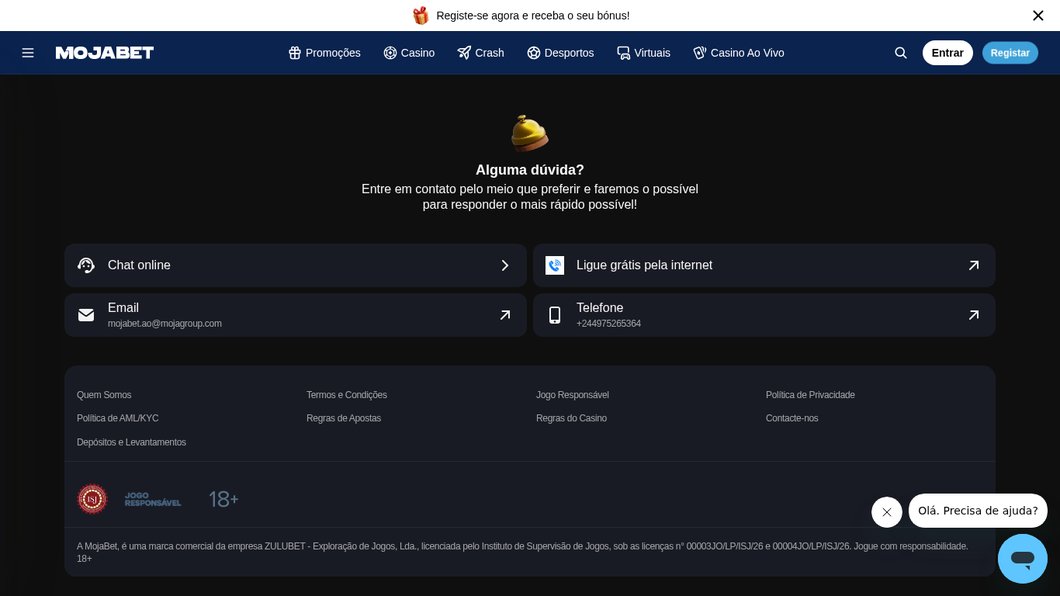This screenshot has height=596, width=1060.
Task: Open the Crash games tab
Action: coord(481,53)
